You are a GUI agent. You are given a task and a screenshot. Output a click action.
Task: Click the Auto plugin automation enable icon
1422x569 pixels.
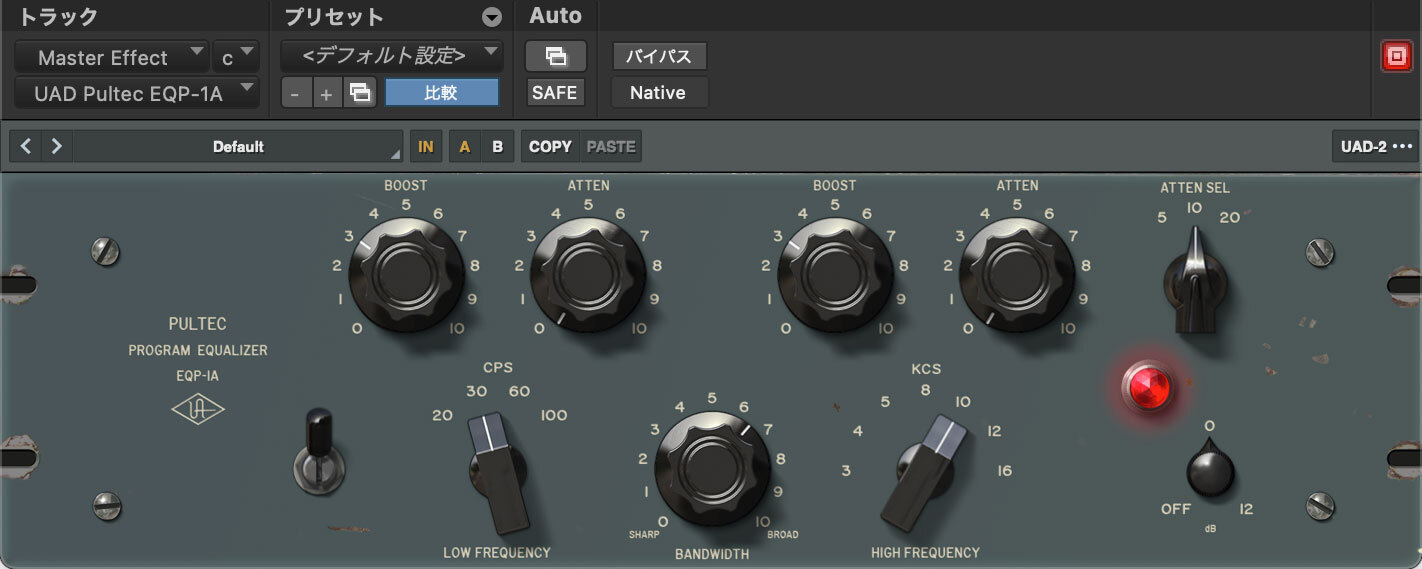click(x=556, y=56)
